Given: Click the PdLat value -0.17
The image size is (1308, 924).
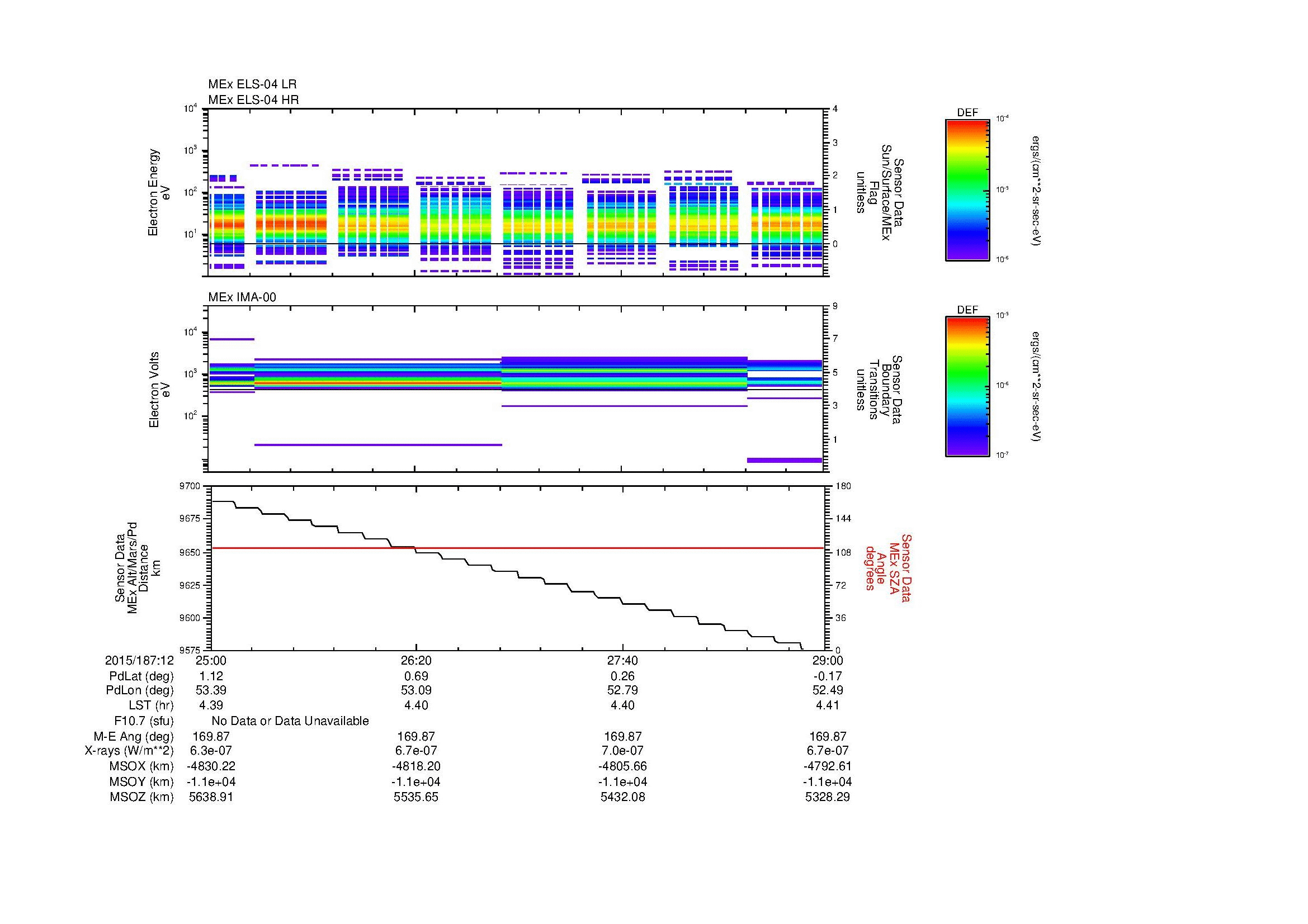Looking at the screenshot, I should pos(828,676).
